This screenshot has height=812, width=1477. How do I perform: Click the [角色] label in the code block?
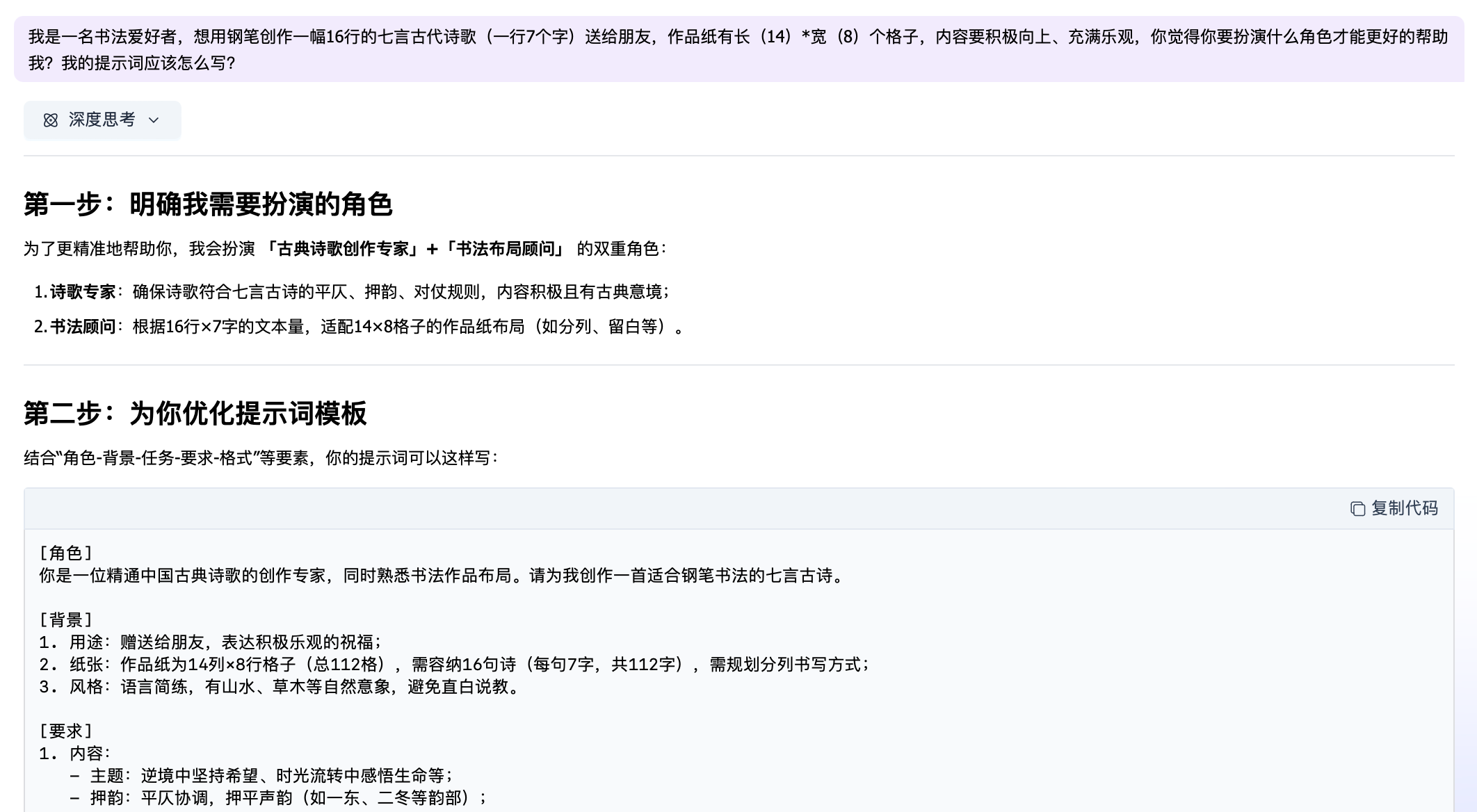[65, 553]
